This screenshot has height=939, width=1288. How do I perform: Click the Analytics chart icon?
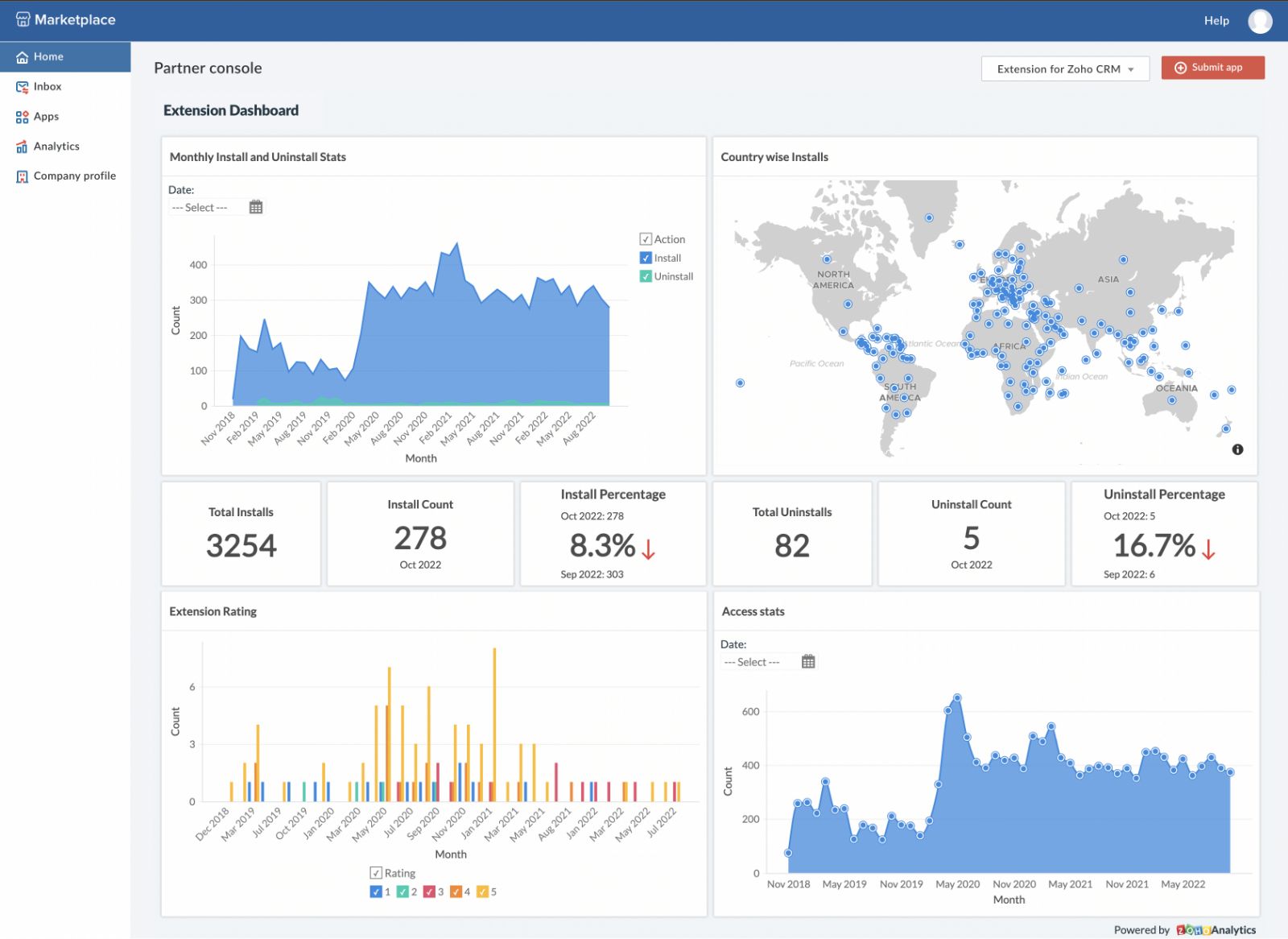tap(23, 147)
